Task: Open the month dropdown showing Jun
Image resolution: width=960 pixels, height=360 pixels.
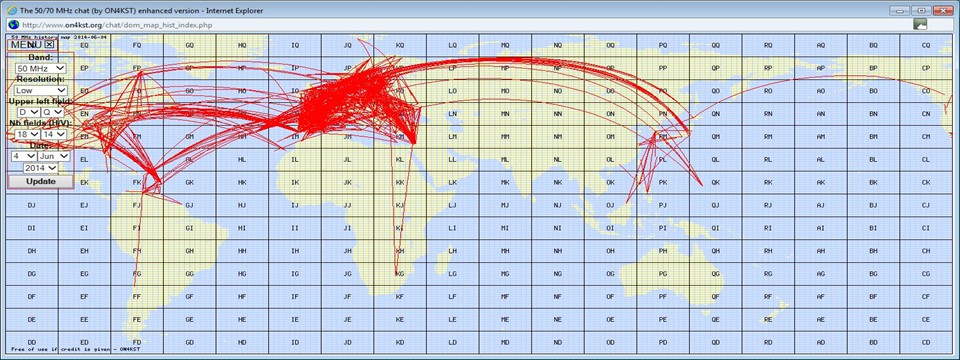Action: [x=54, y=156]
